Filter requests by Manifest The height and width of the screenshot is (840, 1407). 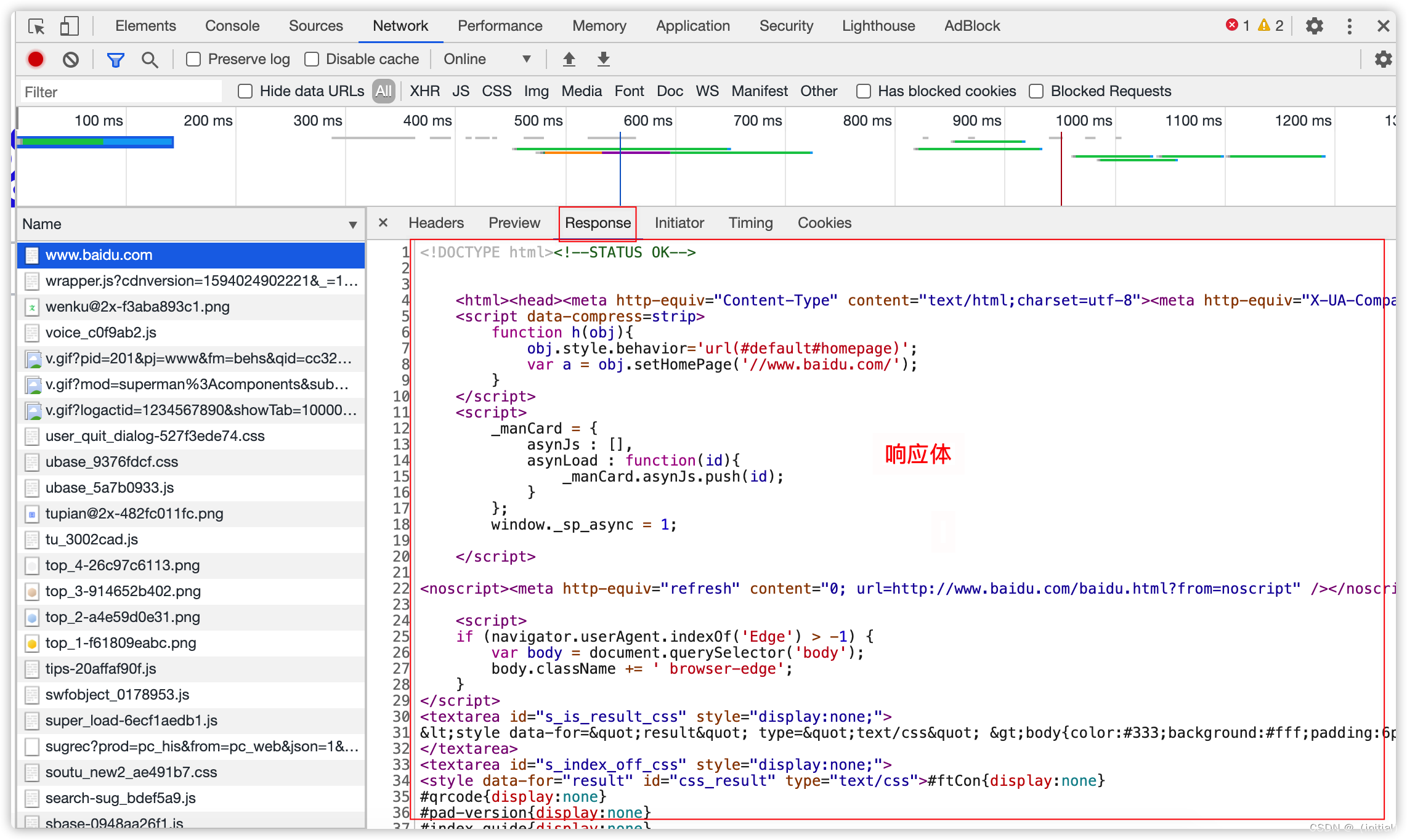pyautogui.click(x=760, y=91)
